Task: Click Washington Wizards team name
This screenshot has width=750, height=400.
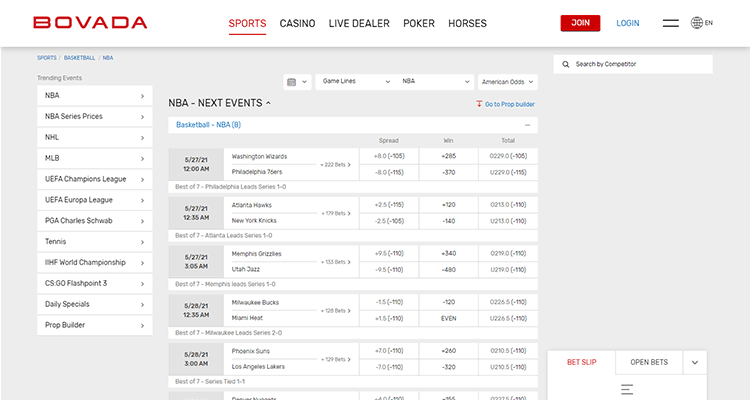Action: (259, 156)
